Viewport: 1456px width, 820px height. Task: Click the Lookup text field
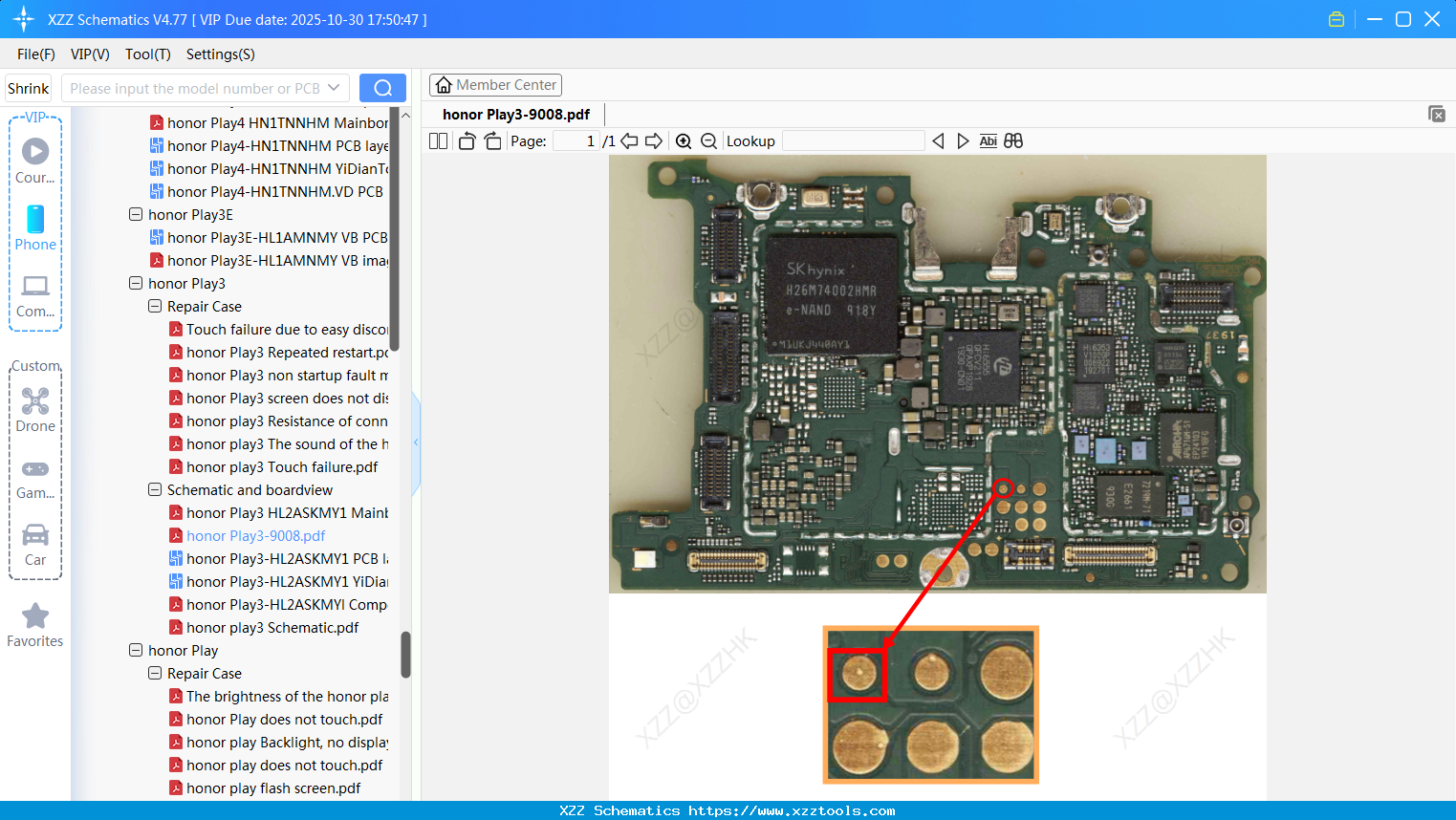pyautogui.click(x=853, y=141)
